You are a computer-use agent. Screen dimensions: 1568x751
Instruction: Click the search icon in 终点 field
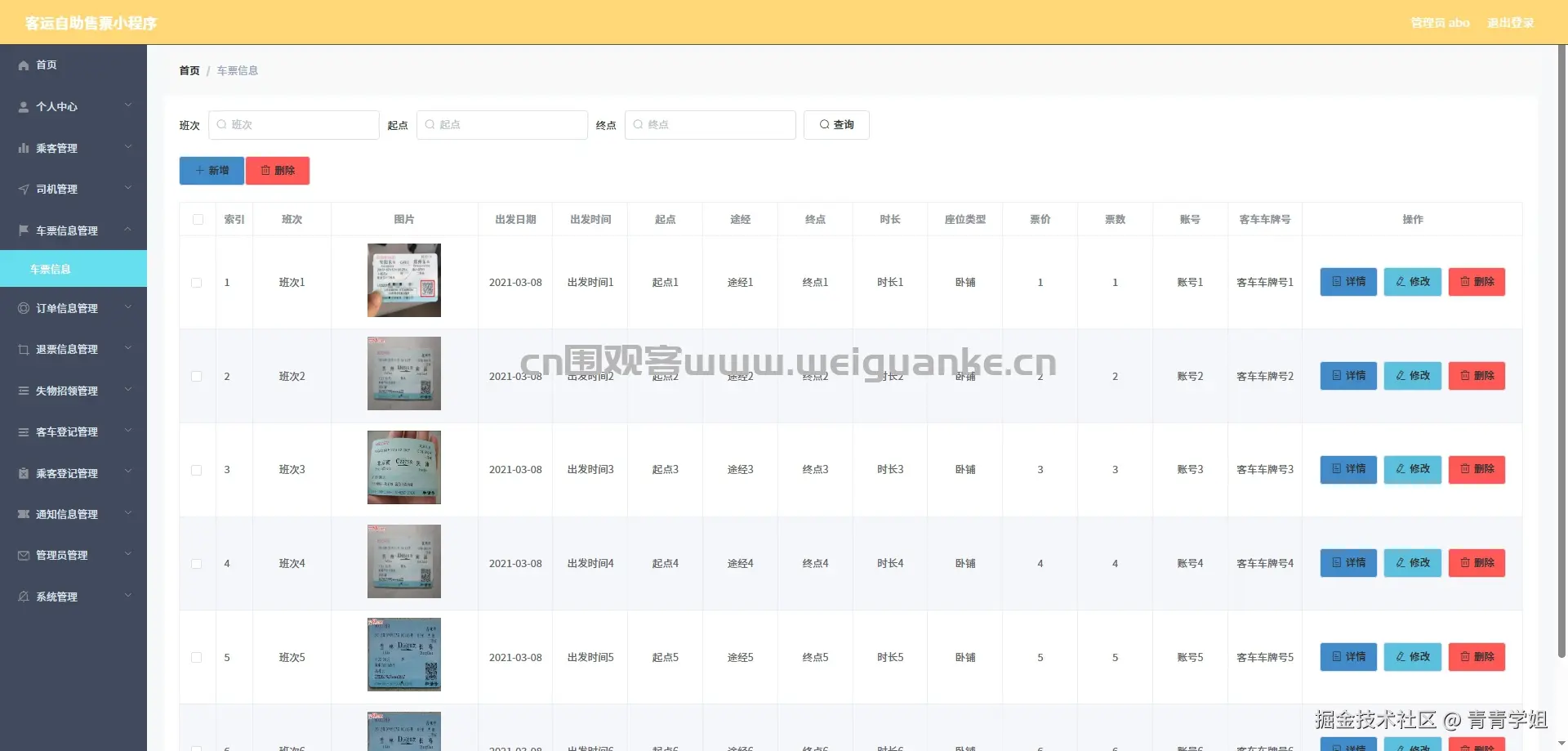pos(638,125)
